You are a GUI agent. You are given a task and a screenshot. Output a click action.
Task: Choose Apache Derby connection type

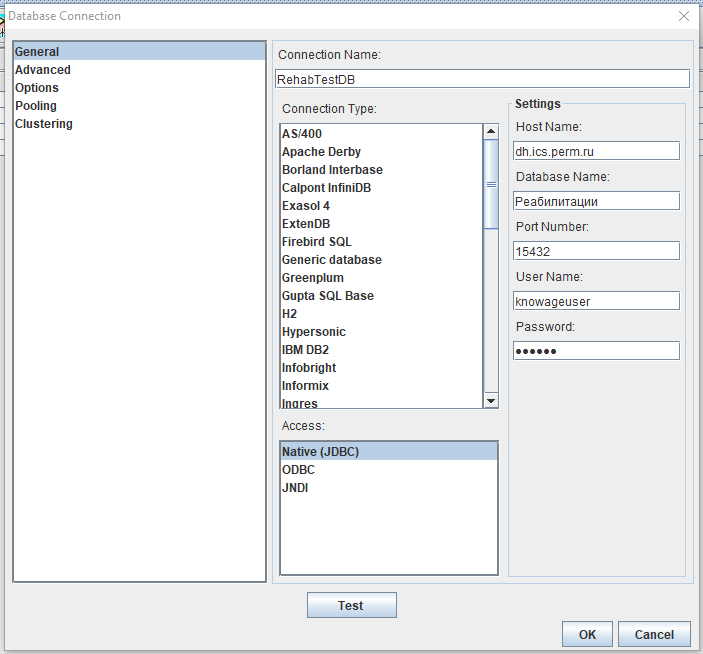click(382, 152)
